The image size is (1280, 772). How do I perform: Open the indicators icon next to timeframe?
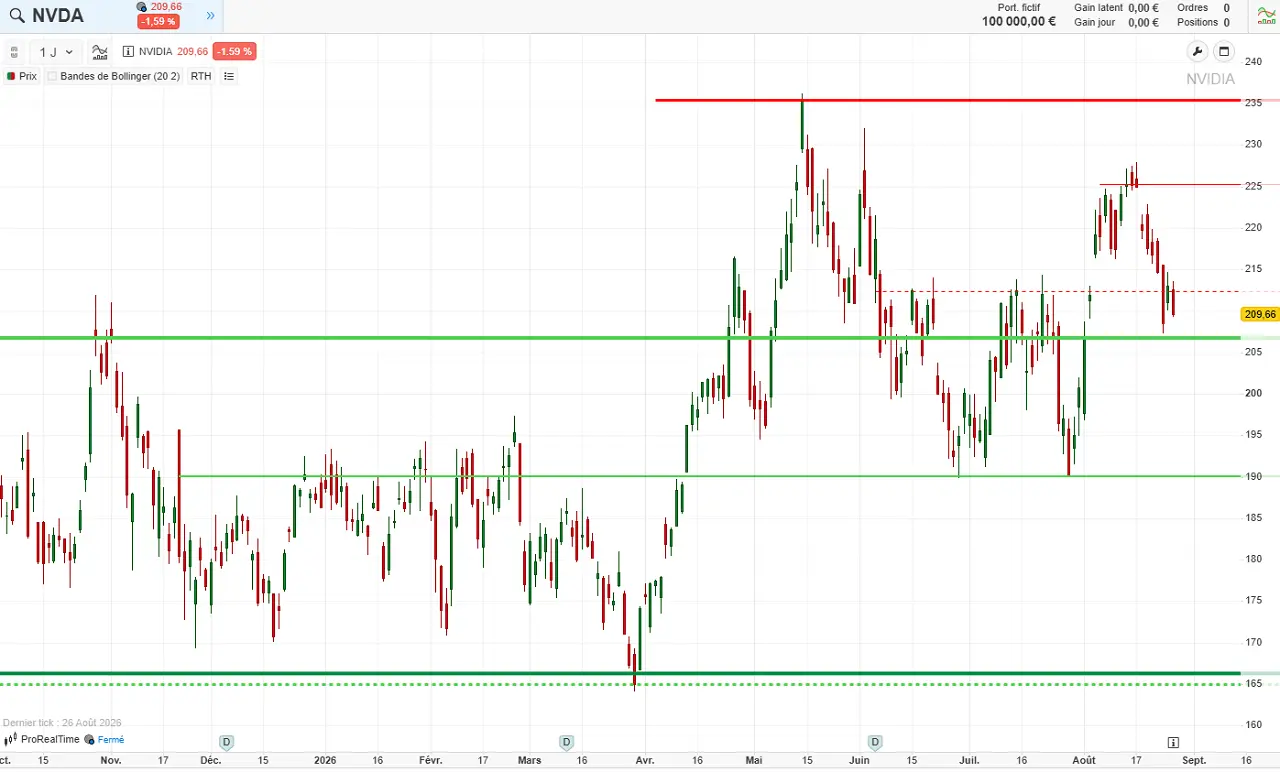tap(99, 52)
